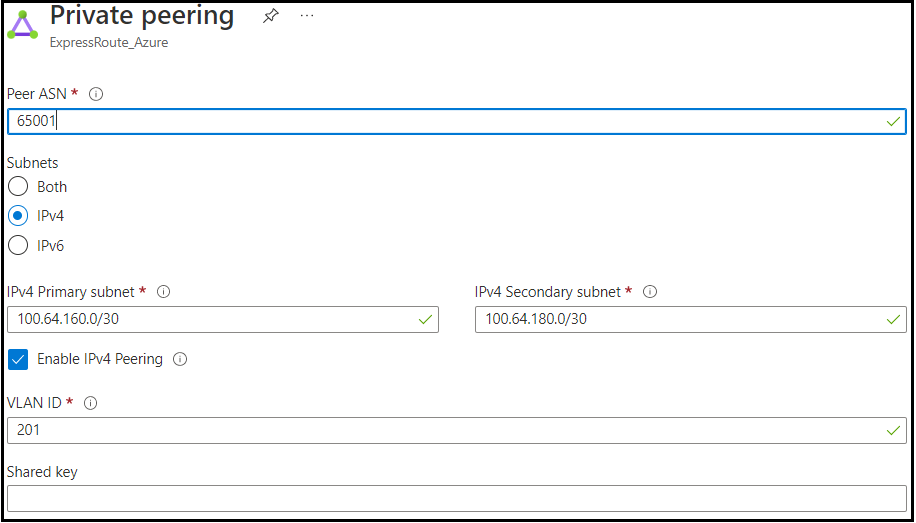Click the IPv4 Secondary subnet field
This screenshot has width=916, height=523.
point(680,319)
